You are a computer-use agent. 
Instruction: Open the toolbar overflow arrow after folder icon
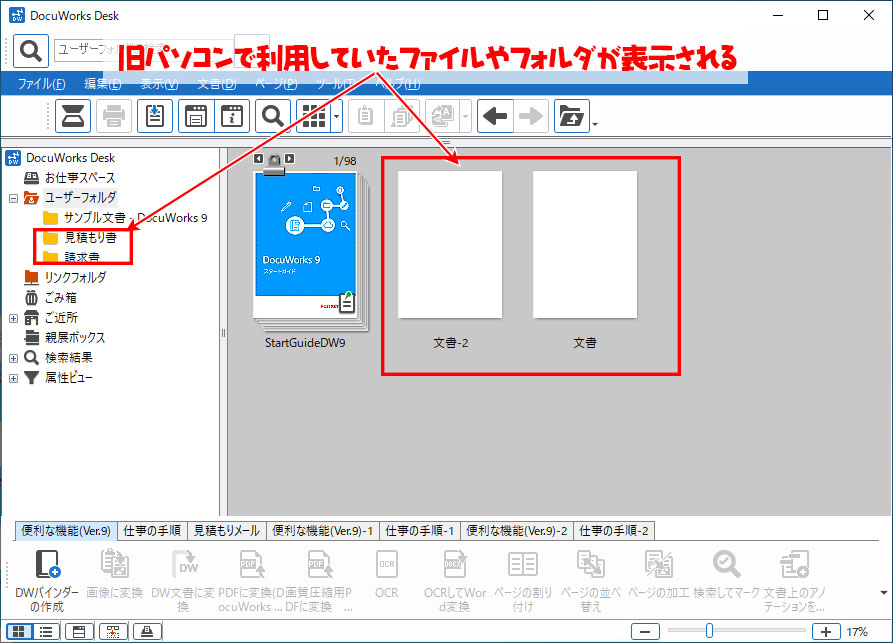click(x=595, y=124)
